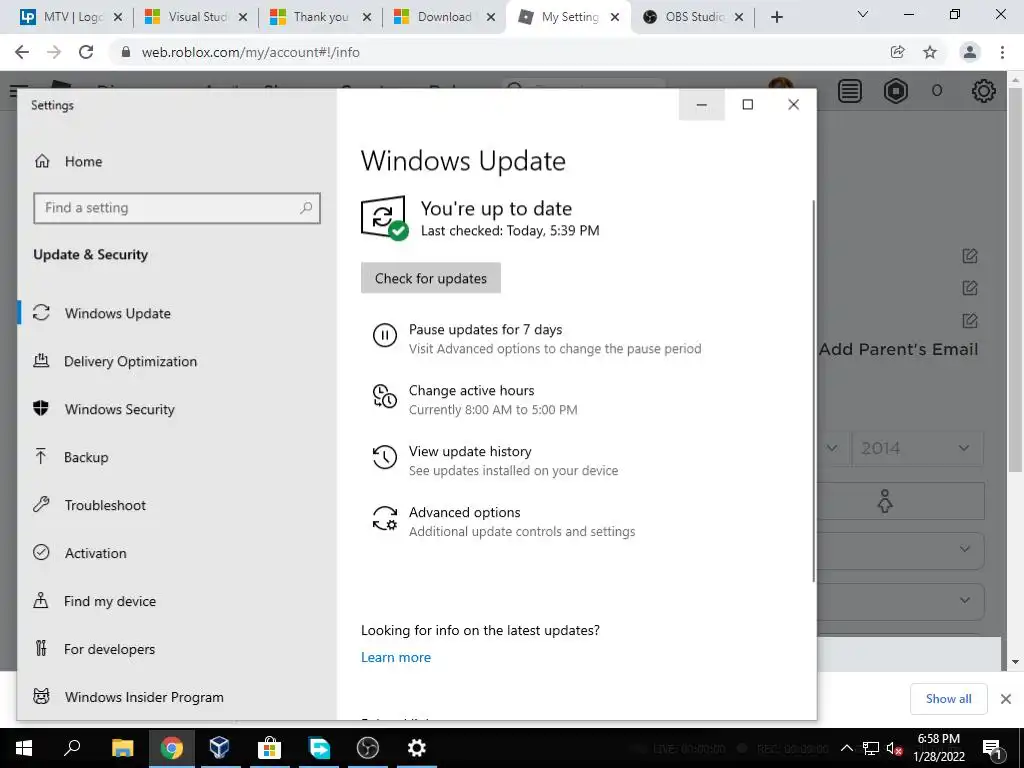Click the muted volume tray icon
This screenshot has height=768, width=1024.
[893, 748]
